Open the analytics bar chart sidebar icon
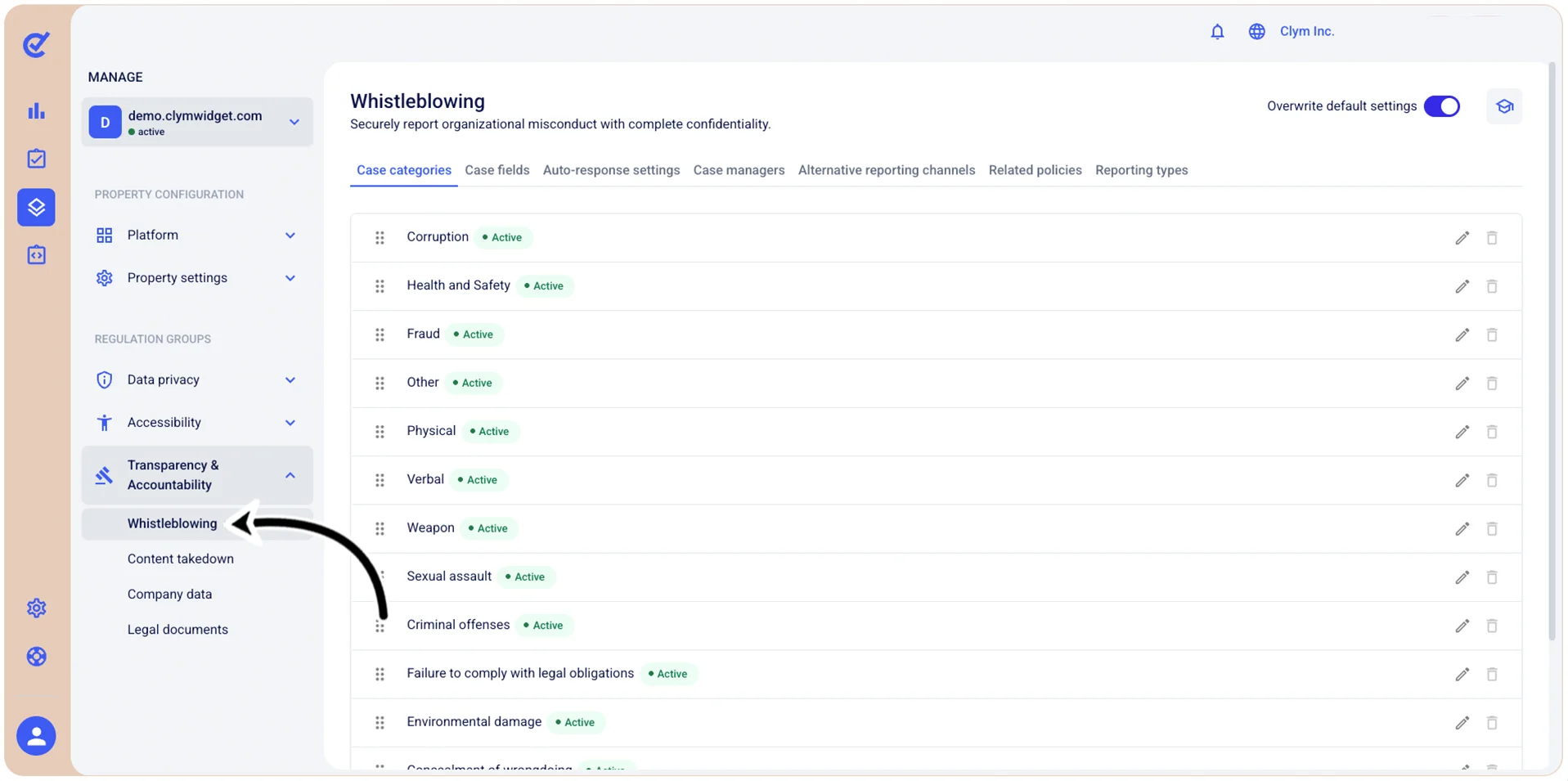Viewport: 1568px width, 781px height. point(36,110)
